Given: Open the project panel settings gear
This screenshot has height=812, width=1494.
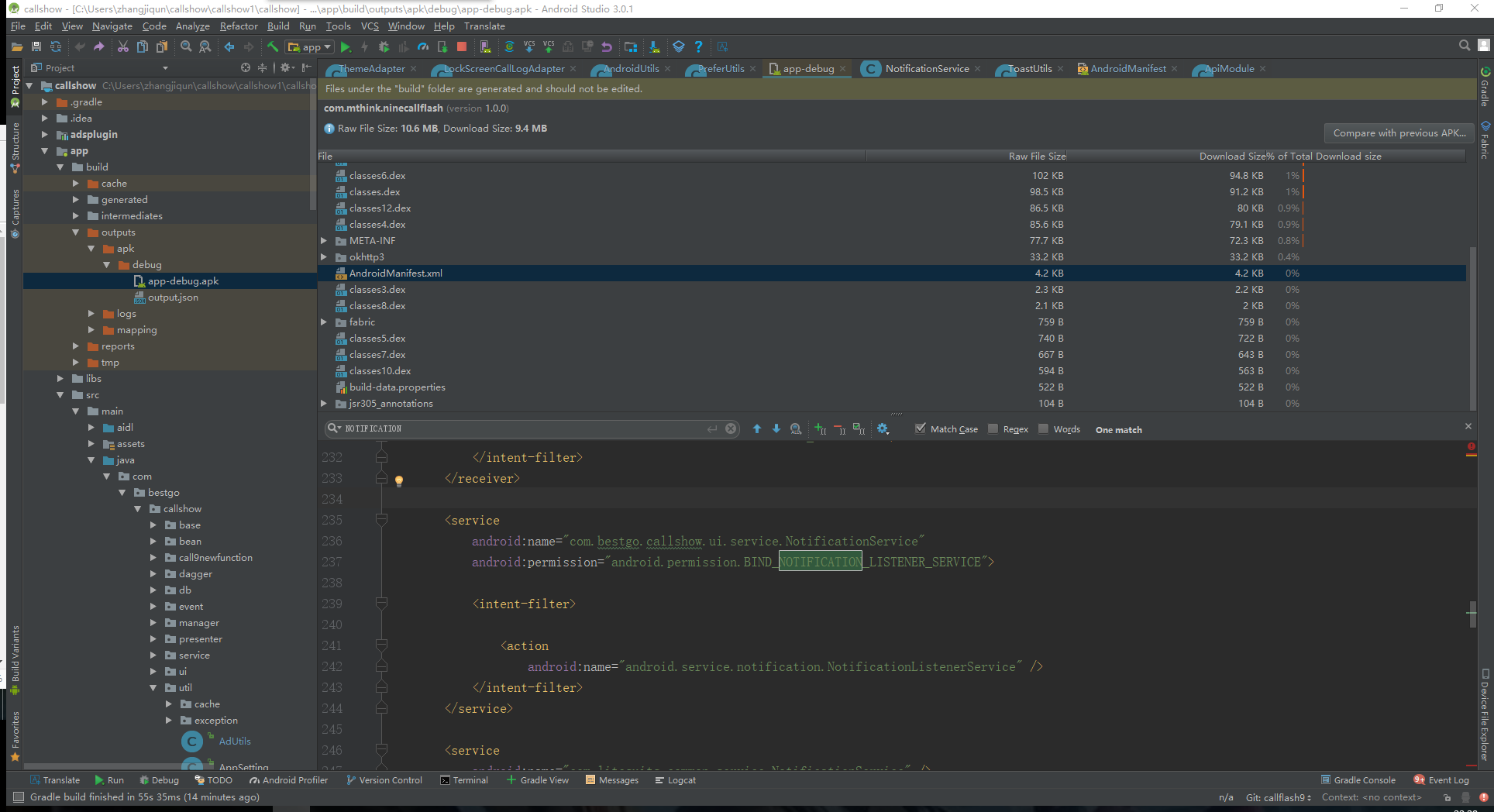Looking at the screenshot, I should (x=285, y=68).
